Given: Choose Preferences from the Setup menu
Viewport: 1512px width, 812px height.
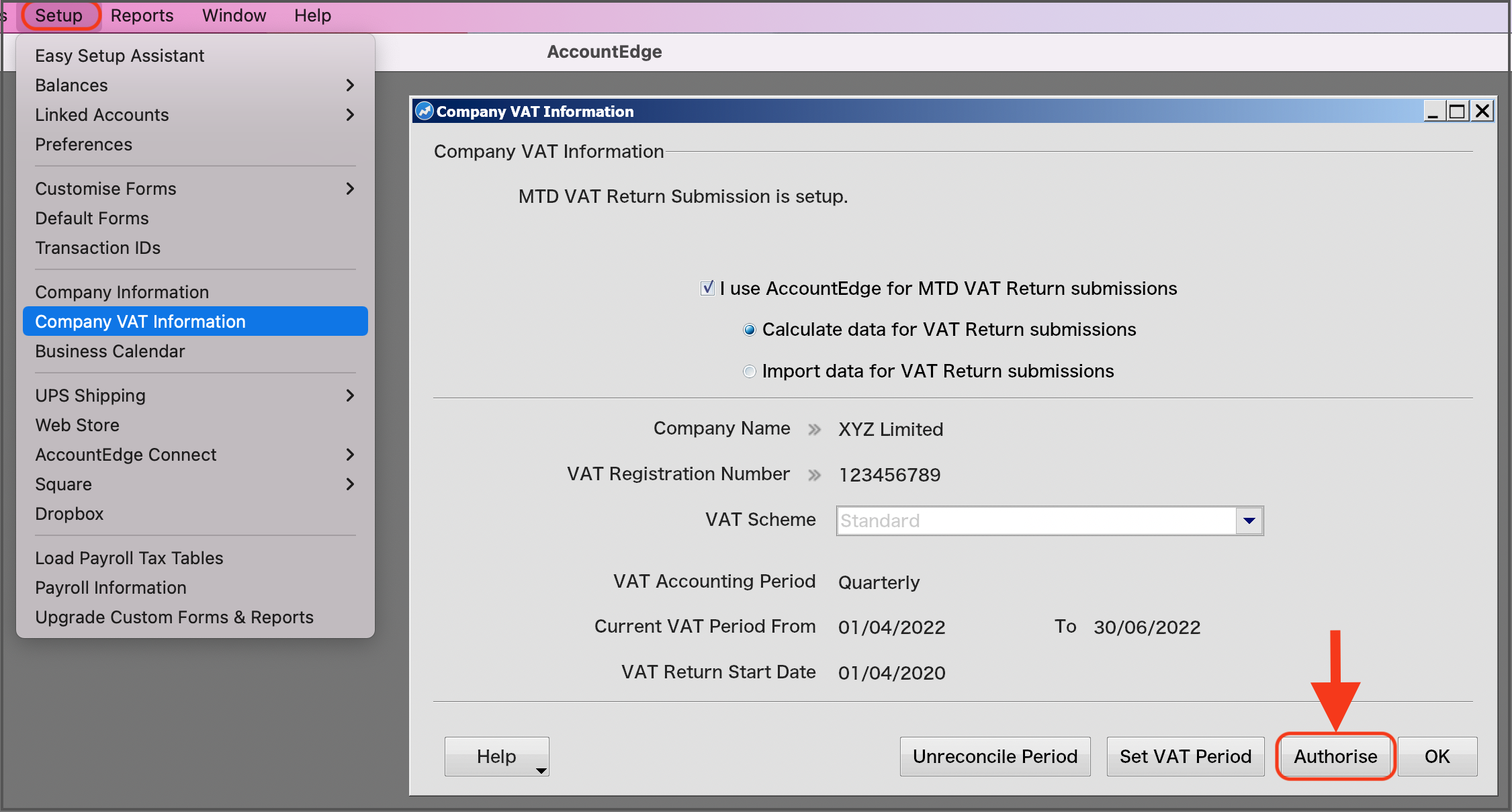Looking at the screenshot, I should (195, 144).
